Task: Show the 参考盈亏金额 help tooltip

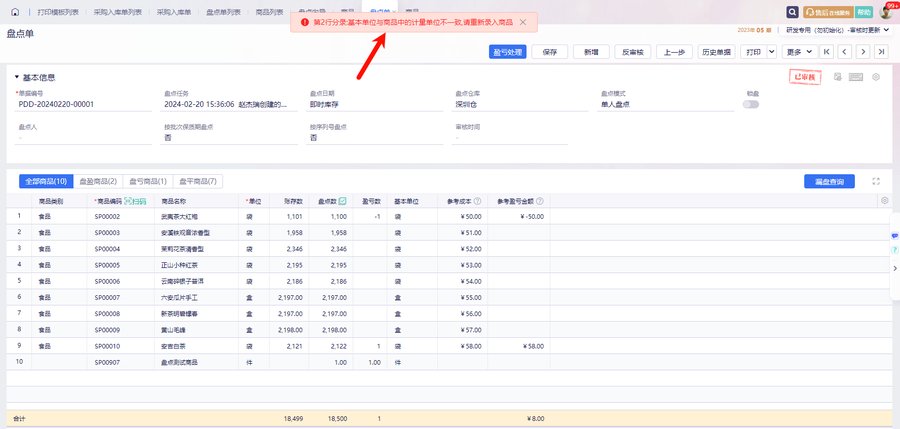Action: [x=540, y=202]
